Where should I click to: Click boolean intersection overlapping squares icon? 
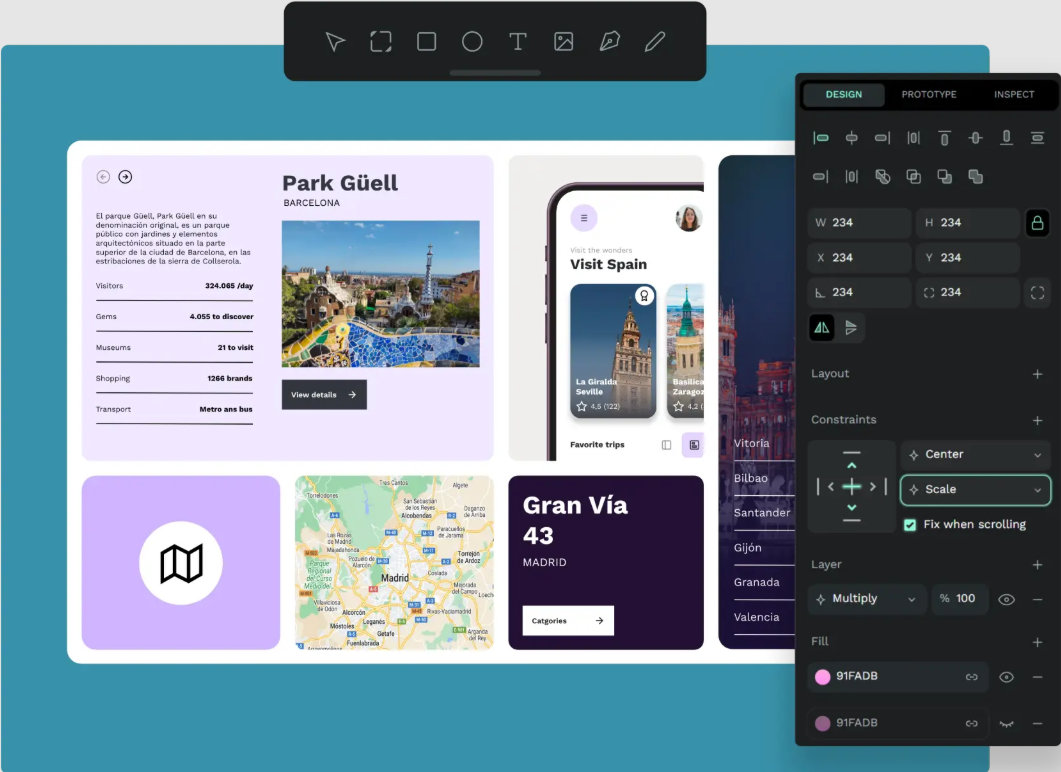(x=913, y=177)
